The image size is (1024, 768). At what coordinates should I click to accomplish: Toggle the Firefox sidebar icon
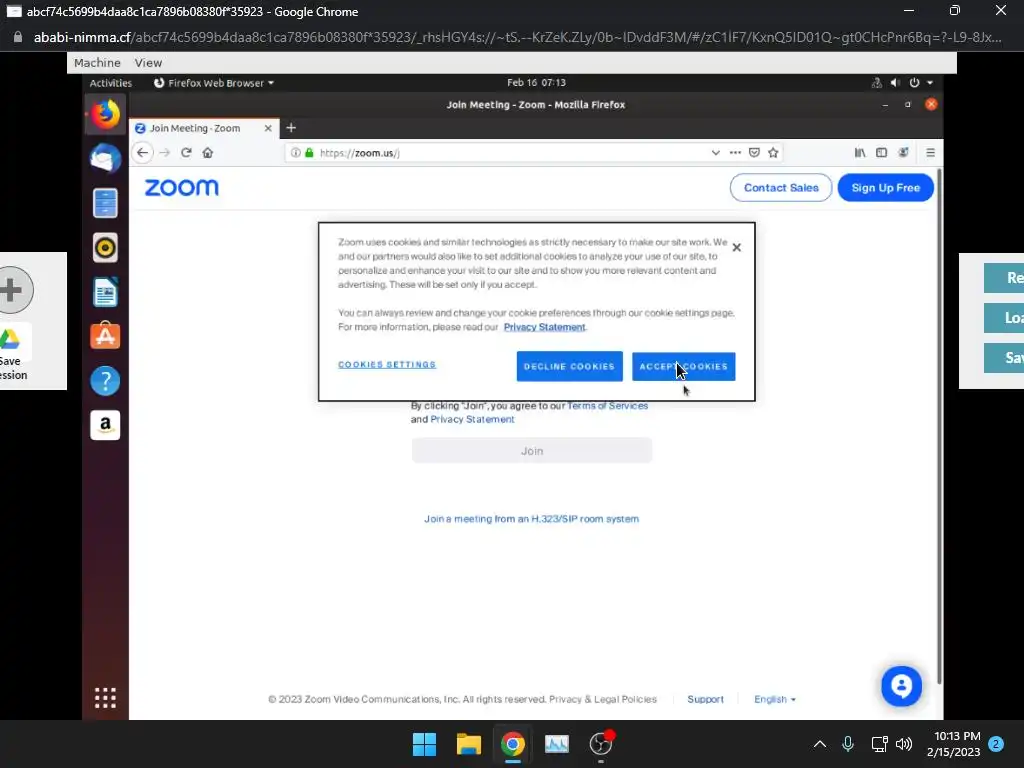882,153
